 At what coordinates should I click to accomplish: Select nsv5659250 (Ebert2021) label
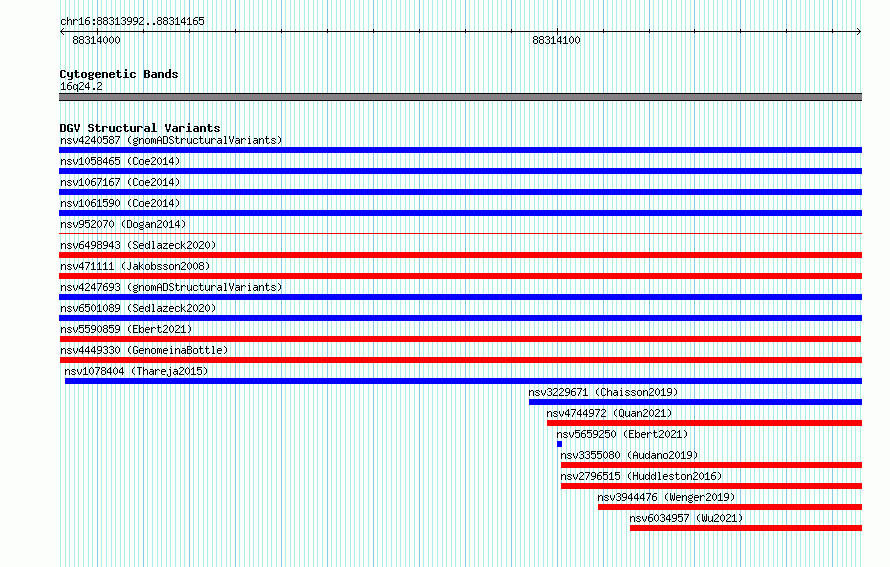pyautogui.click(x=622, y=434)
